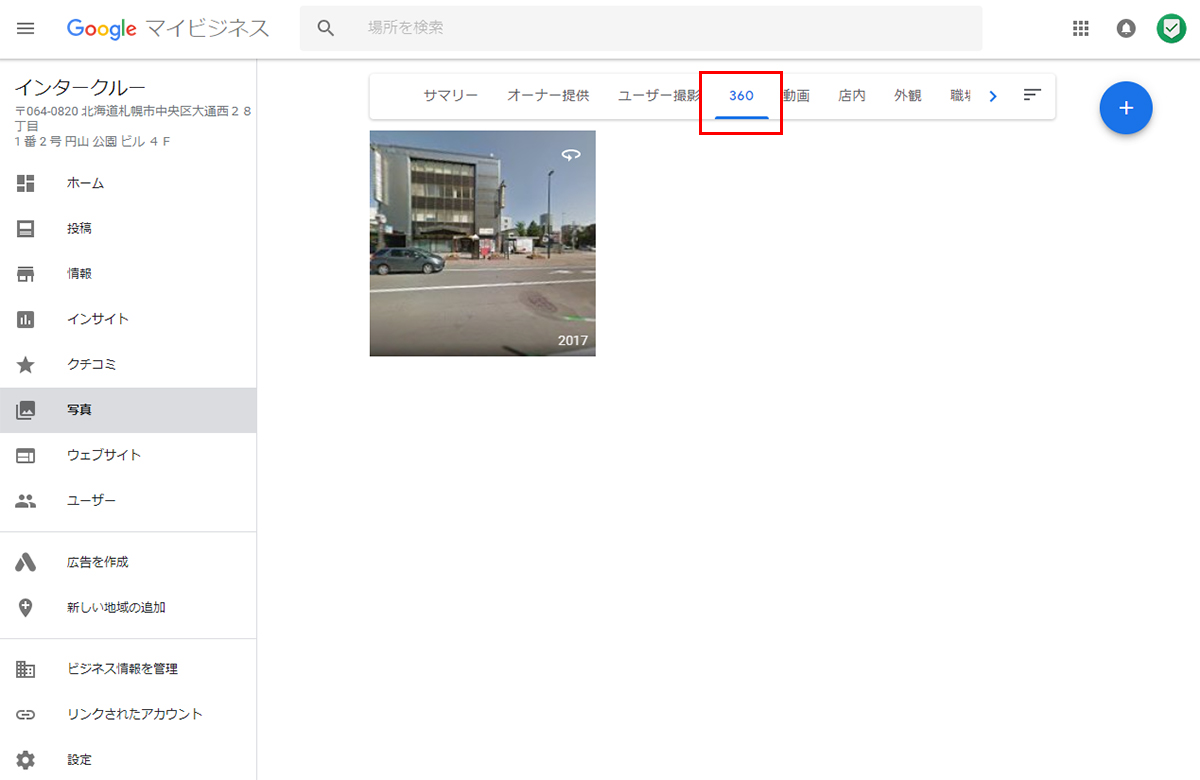Click the インタークルー business name
This screenshot has width=1200, height=780.
80,87
